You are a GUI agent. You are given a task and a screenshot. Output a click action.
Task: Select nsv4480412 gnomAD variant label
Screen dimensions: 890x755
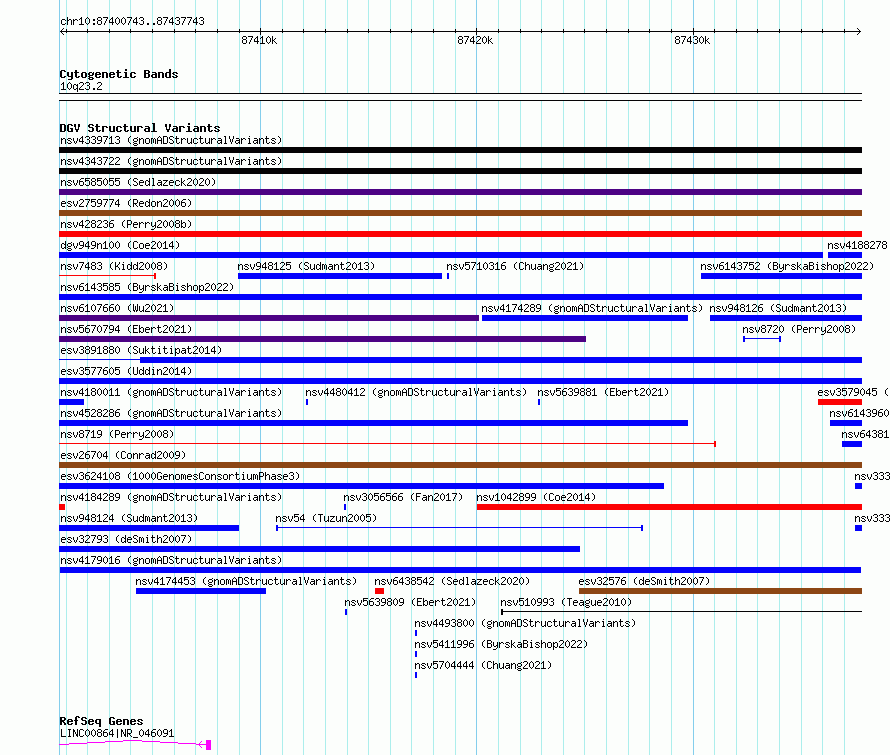coord(416,392)
